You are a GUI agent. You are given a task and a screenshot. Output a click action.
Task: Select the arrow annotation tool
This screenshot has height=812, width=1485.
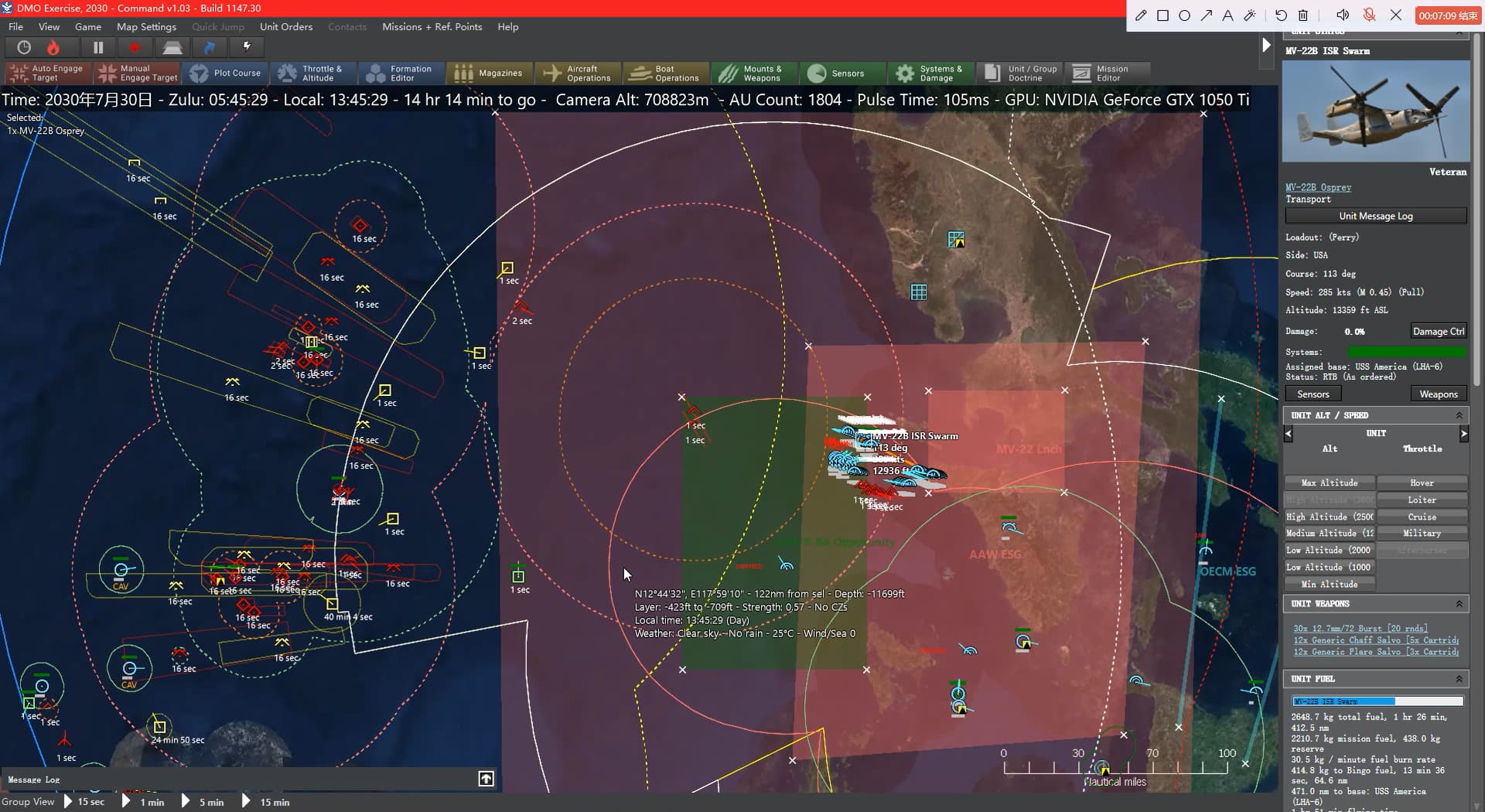1206,15
